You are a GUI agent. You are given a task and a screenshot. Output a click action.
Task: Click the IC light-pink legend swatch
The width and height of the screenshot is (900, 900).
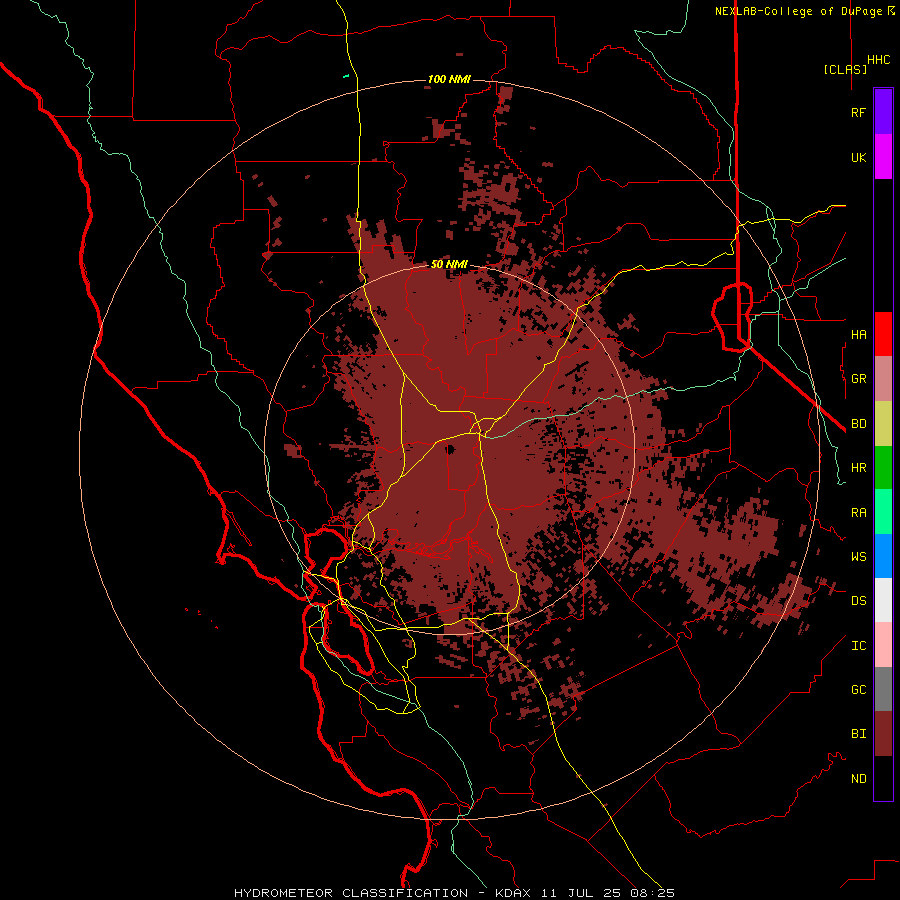click(883, 645)
